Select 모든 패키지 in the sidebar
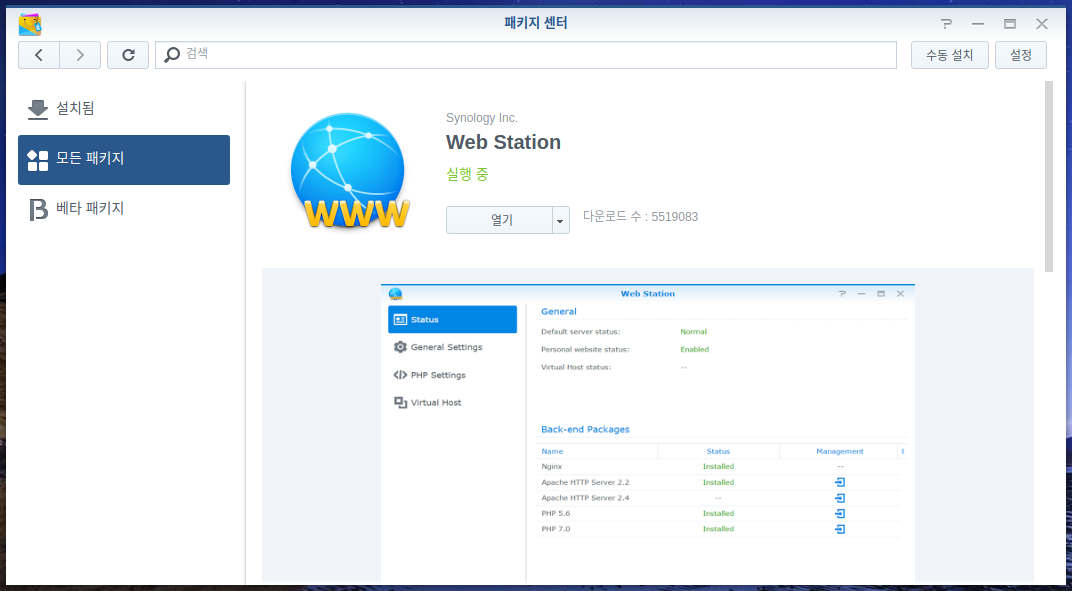The width and height of the screenshot is (1072, 591). [124, 160]
